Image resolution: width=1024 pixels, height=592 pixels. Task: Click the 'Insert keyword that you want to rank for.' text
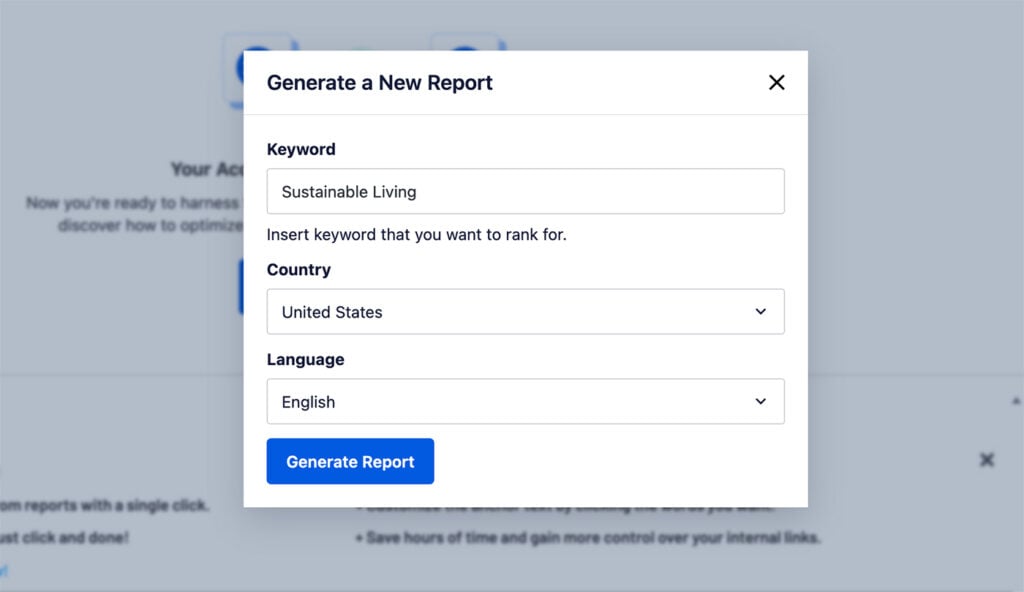417,235
